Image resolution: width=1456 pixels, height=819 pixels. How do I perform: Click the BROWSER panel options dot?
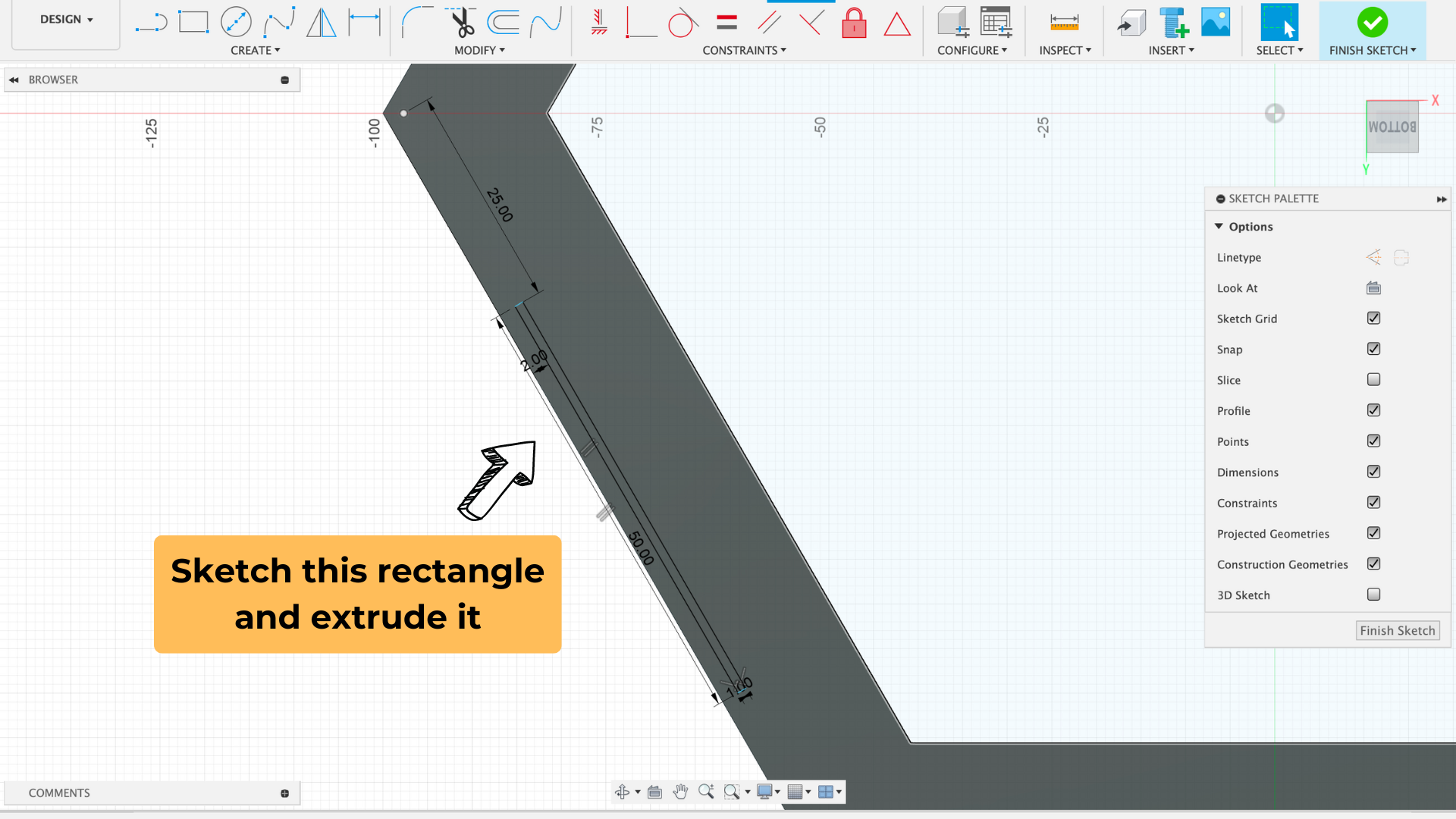tap(284, 80)
